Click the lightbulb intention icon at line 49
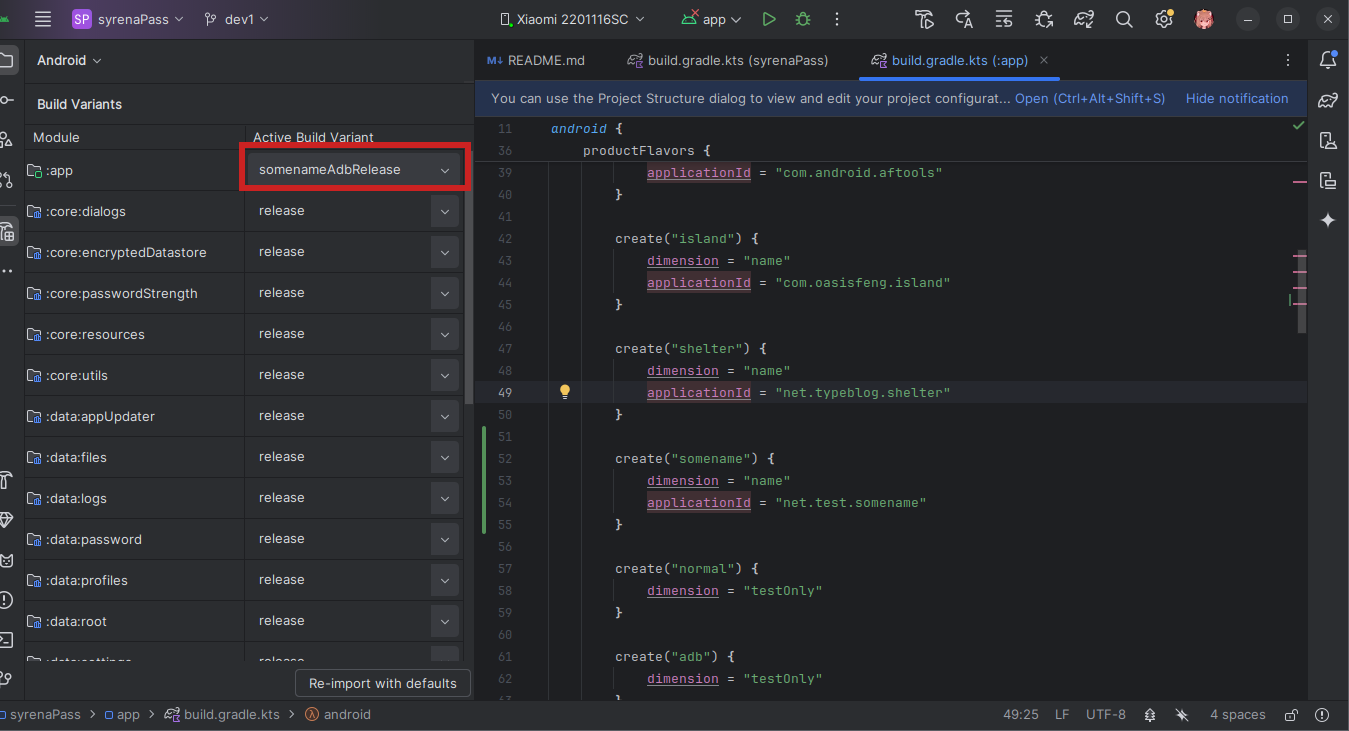Screen dimensions: 1349x731 [x=564, y=392]
